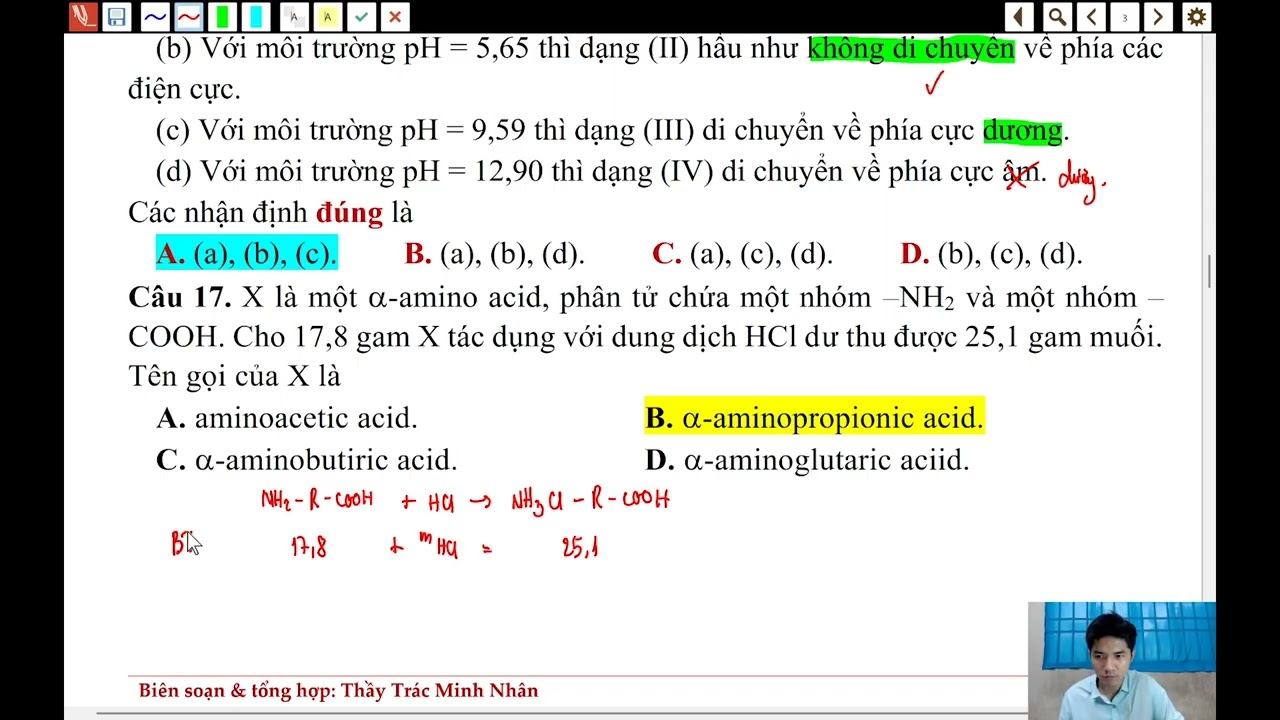Open the red pen app logo menu
This screenshot has width=1280, height=720.
[82, 16]
